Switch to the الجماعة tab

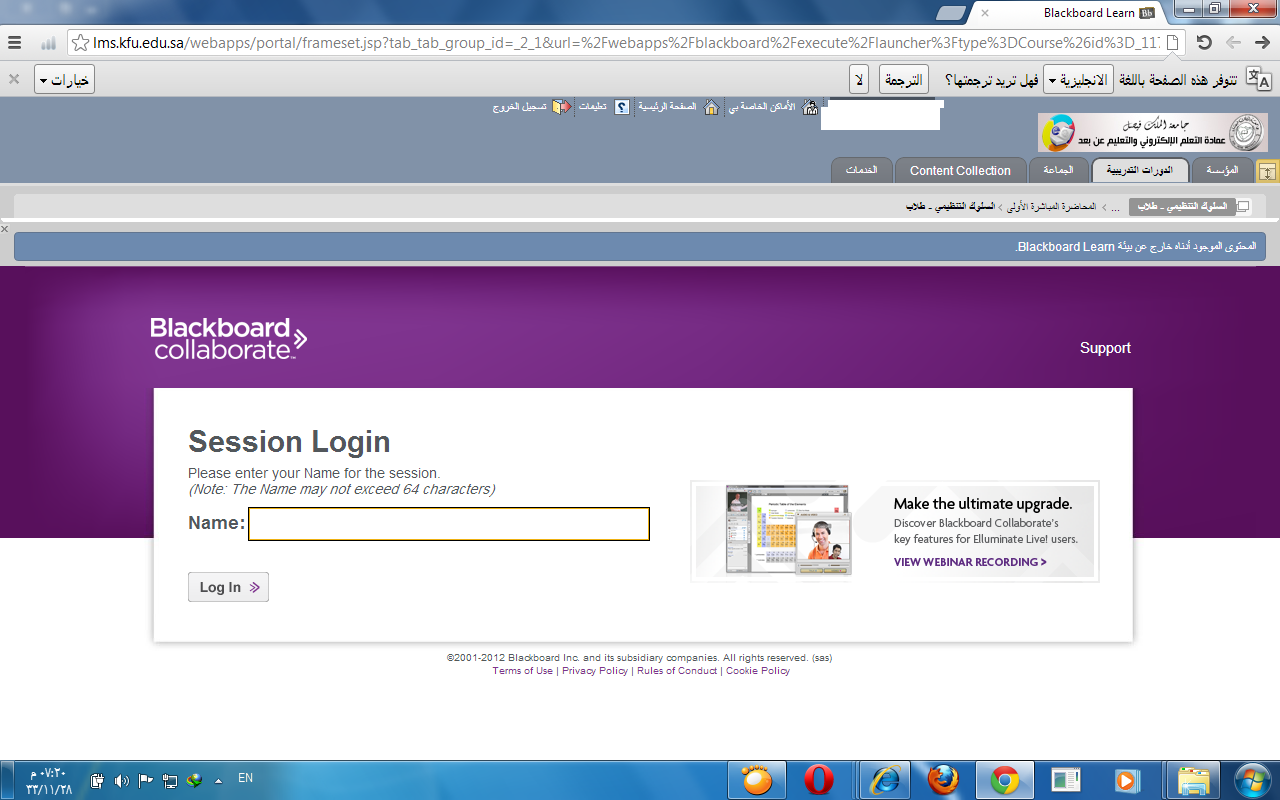point(1058,170)
